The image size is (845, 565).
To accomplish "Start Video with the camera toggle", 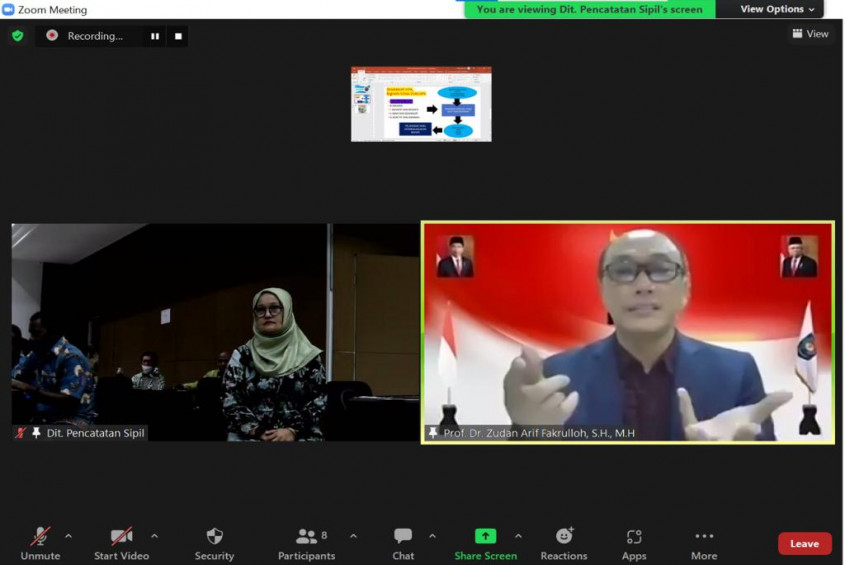I will pyautogui.click(x=121, y=543).
